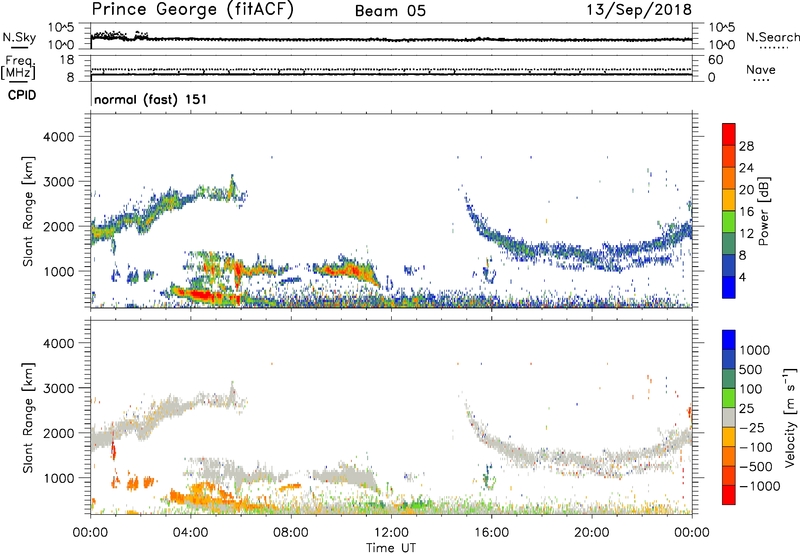Click the 'Slant Range [km]' label of velocity panel

coord(28,418)
